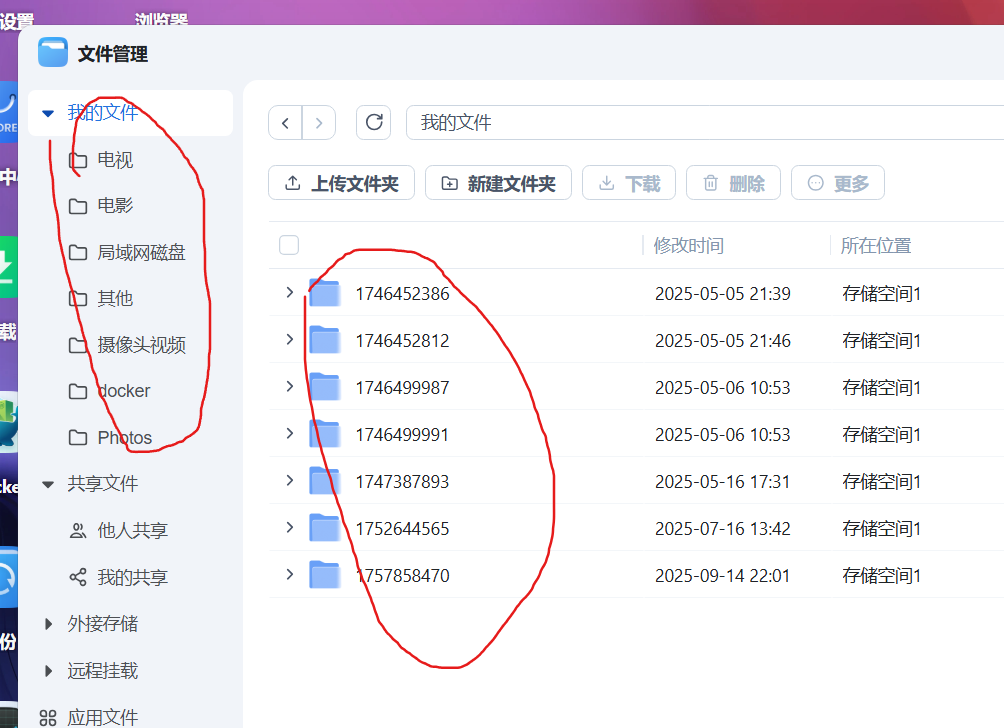
Task: Open the 电视 folder in sidebar
Action: tap(115, 159)
